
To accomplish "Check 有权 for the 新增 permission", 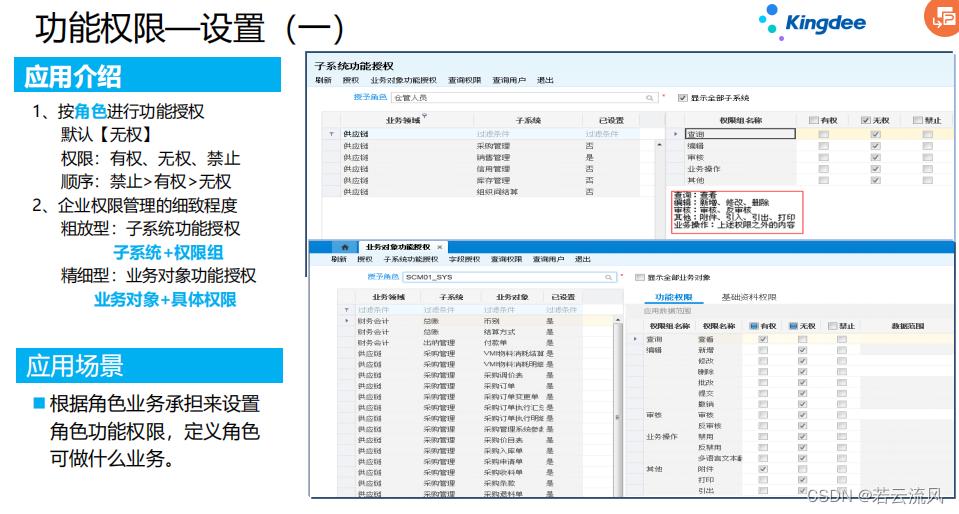I will (763, 350).
